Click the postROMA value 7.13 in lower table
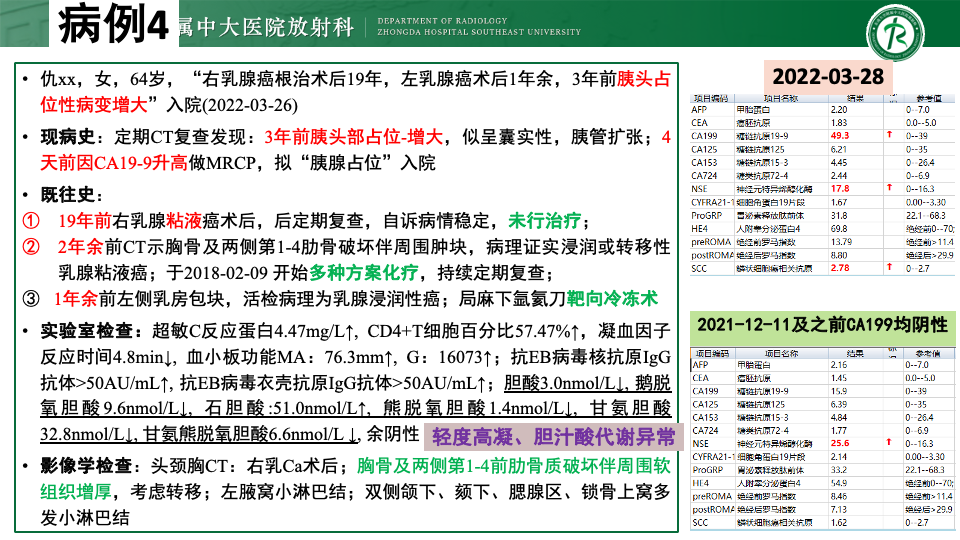This screenshot has height=540, width=960. pyautogui.click(x=839, y=509)
